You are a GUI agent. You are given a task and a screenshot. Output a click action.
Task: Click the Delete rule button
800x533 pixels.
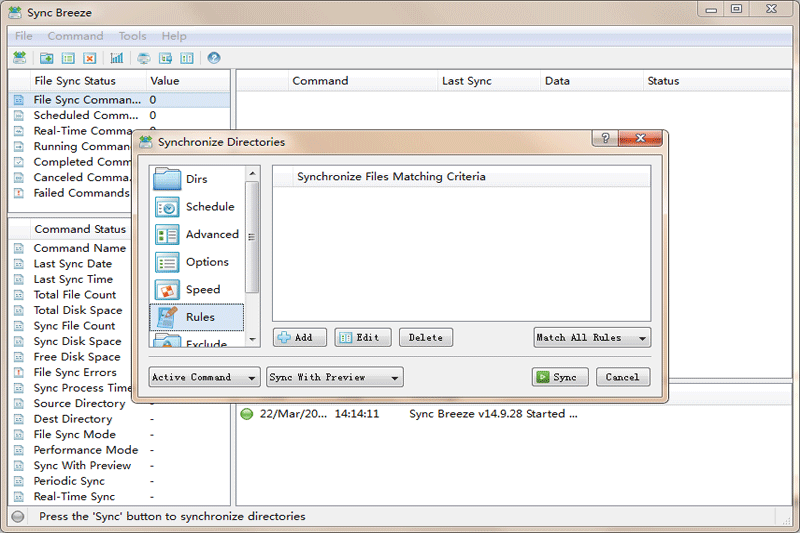coord(426,338)
